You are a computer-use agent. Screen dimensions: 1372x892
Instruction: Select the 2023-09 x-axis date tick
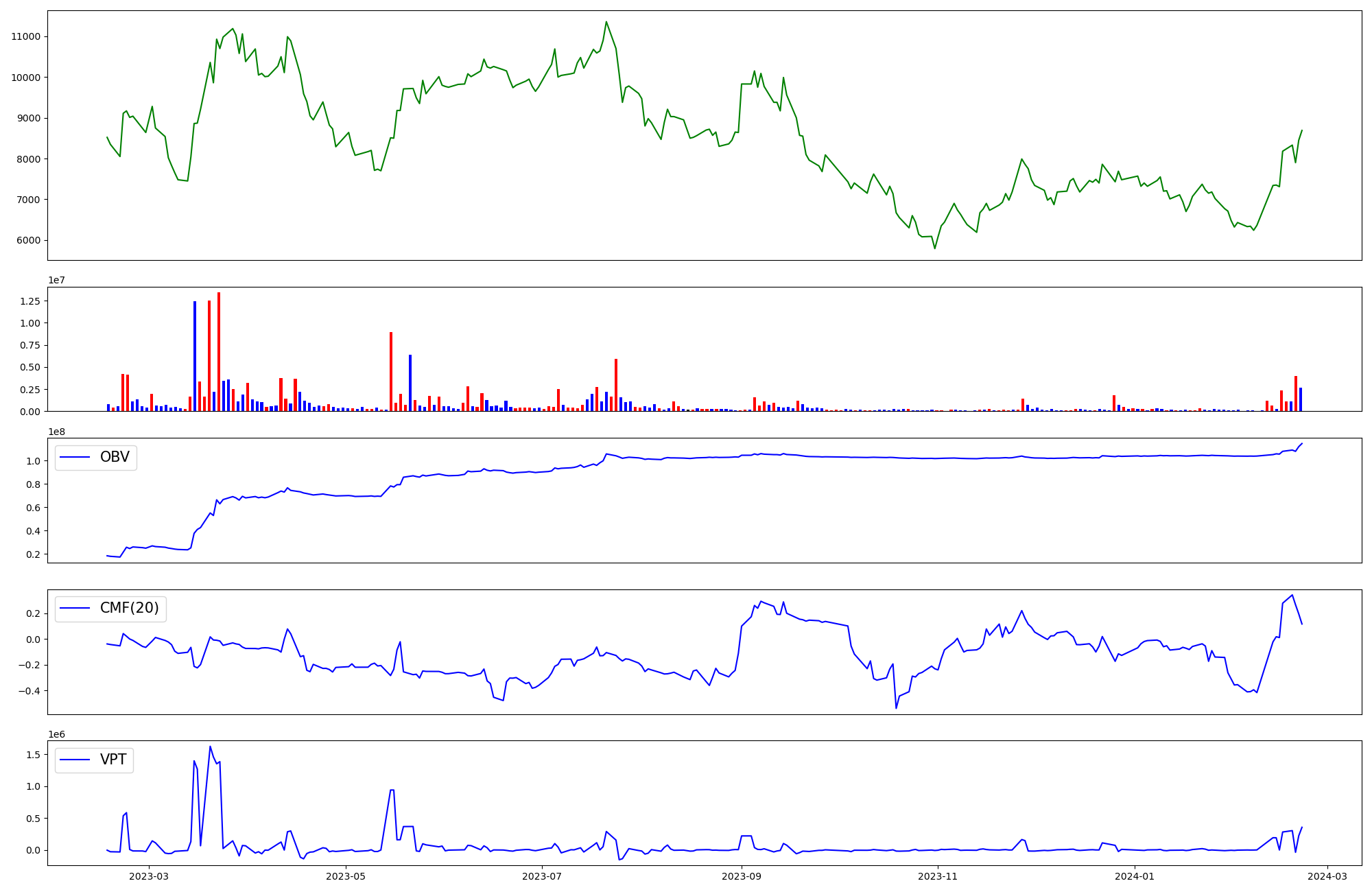[x=742, y=876]
